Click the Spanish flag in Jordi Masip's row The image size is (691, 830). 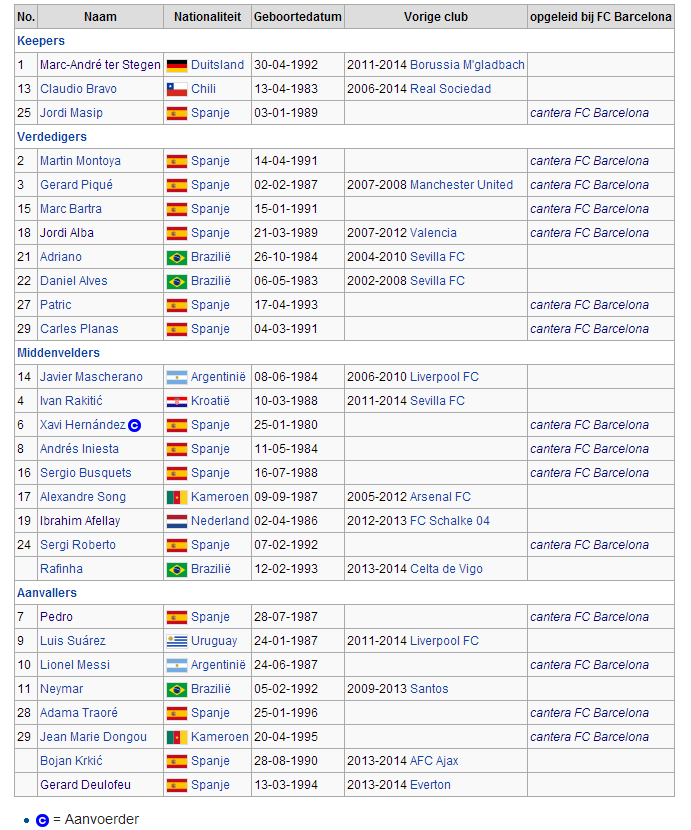[177, 113]
